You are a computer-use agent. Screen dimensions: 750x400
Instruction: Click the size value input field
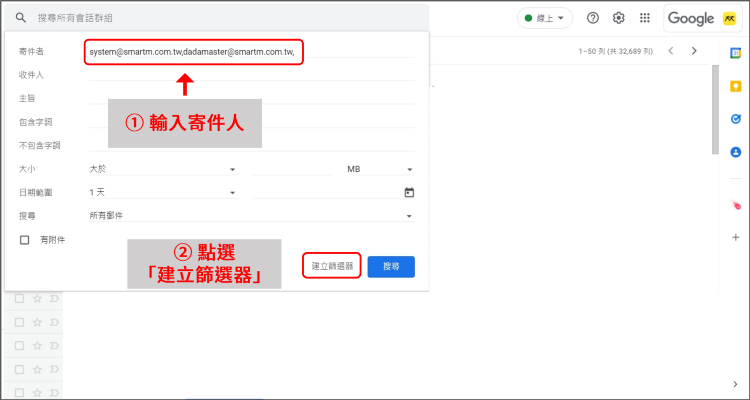[x=292, y=169]
